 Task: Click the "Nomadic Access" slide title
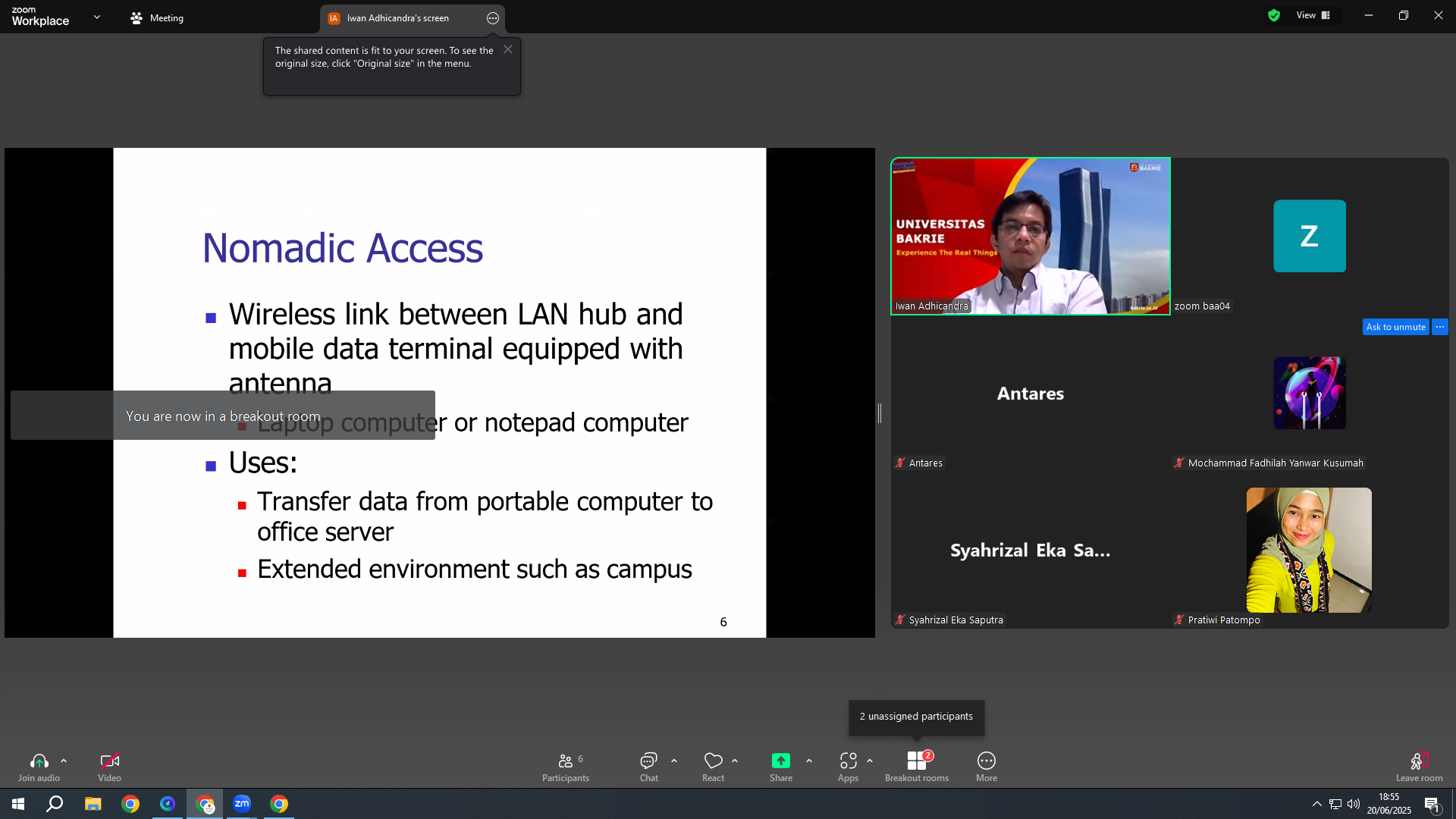click(343, 248)
